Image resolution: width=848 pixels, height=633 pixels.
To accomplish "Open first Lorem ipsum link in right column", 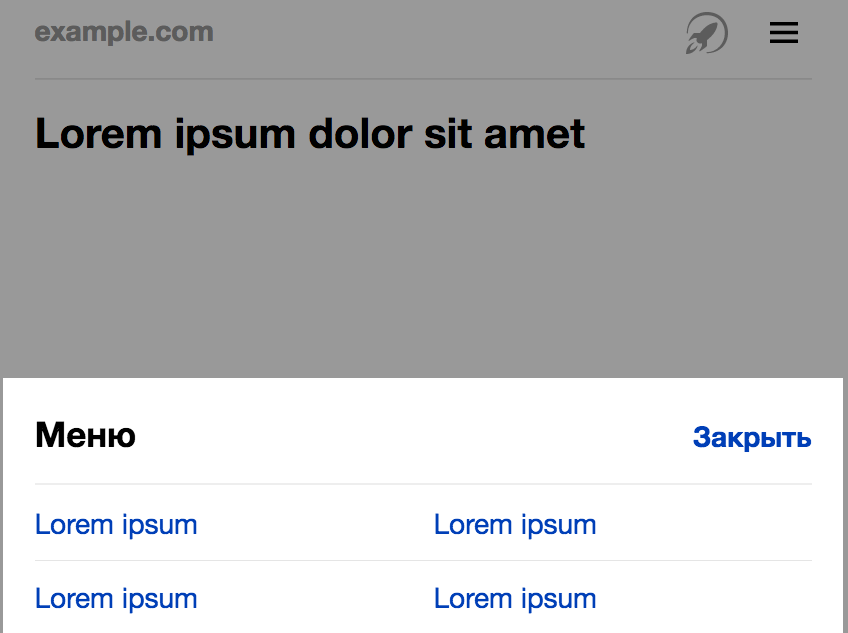I will tap(515, 524).
